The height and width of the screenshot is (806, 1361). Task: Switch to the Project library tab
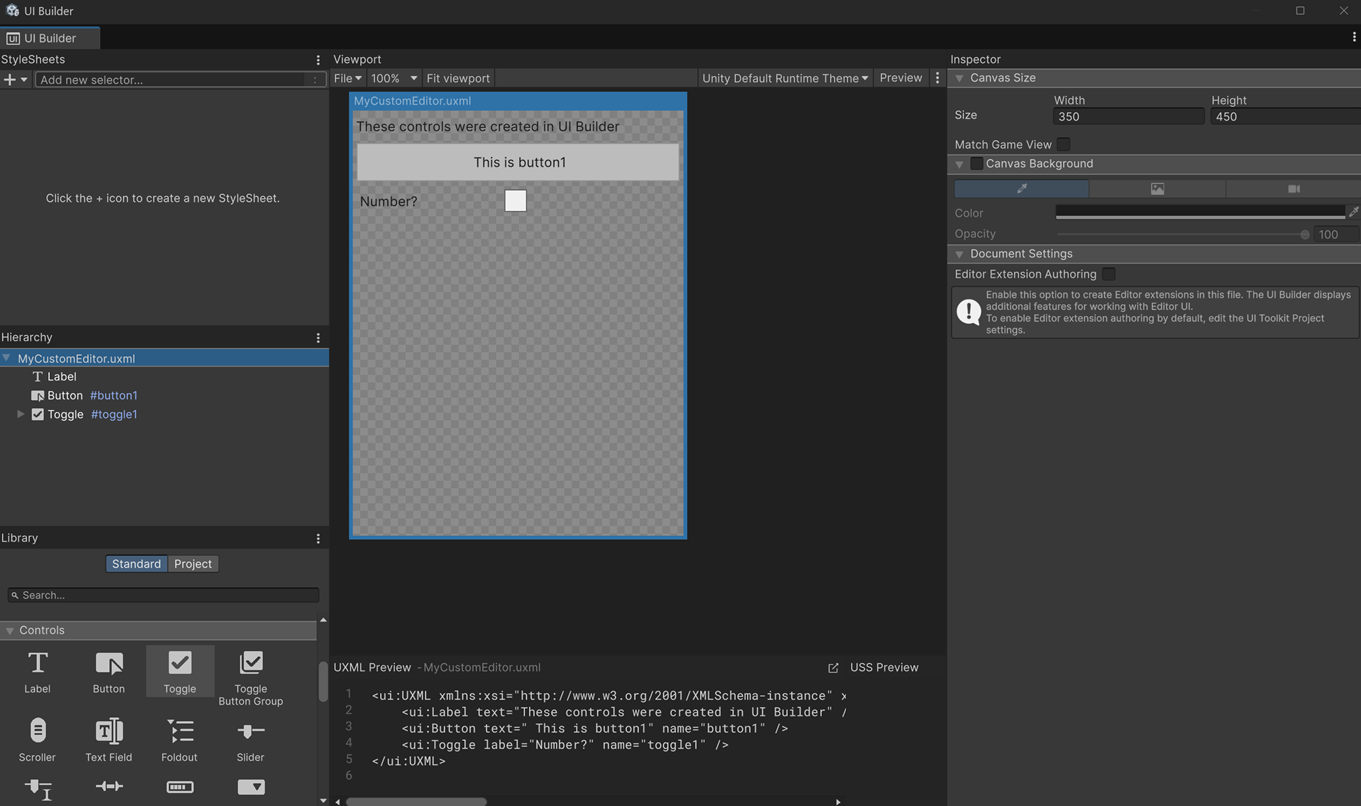pos(193,564)
